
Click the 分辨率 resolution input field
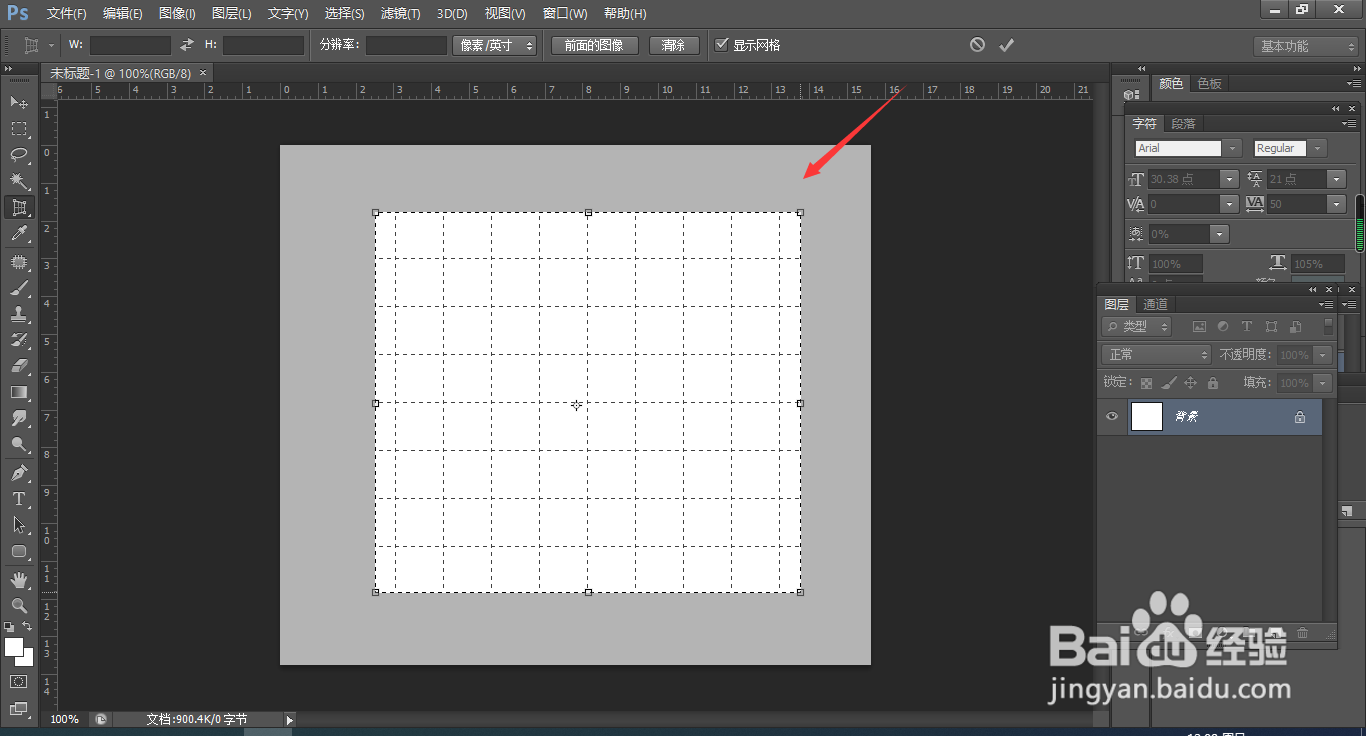click(406, 45)
